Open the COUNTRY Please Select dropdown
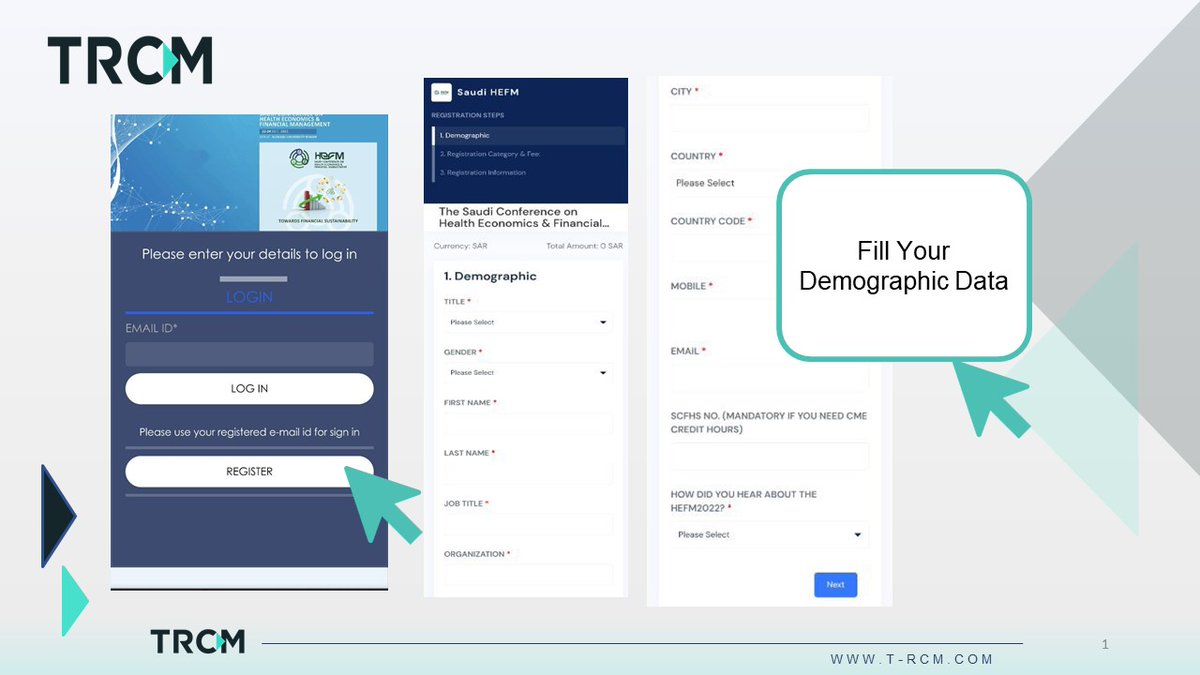The height and width of the screenshot is (675, 1200). [725, 183]
